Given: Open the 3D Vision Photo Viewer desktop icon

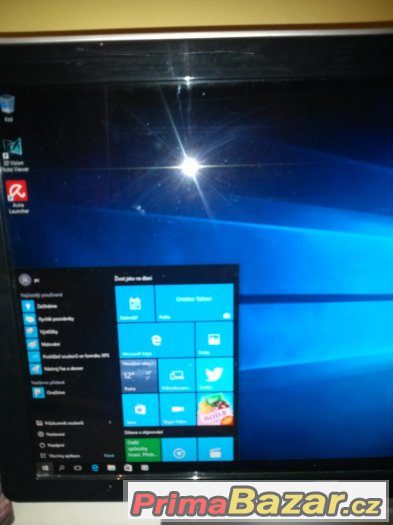Looking at the screenshot, I should [x=13, y=155].
